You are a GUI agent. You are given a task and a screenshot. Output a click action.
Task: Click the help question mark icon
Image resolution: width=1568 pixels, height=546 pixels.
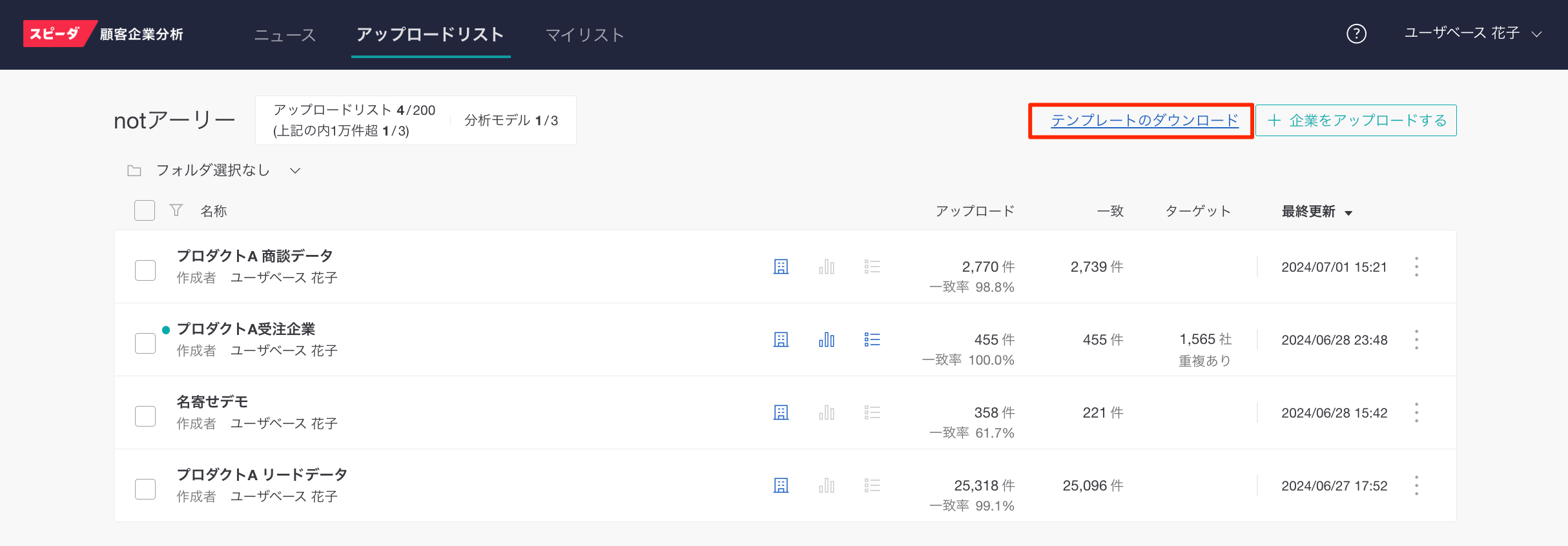point(1356,34)
